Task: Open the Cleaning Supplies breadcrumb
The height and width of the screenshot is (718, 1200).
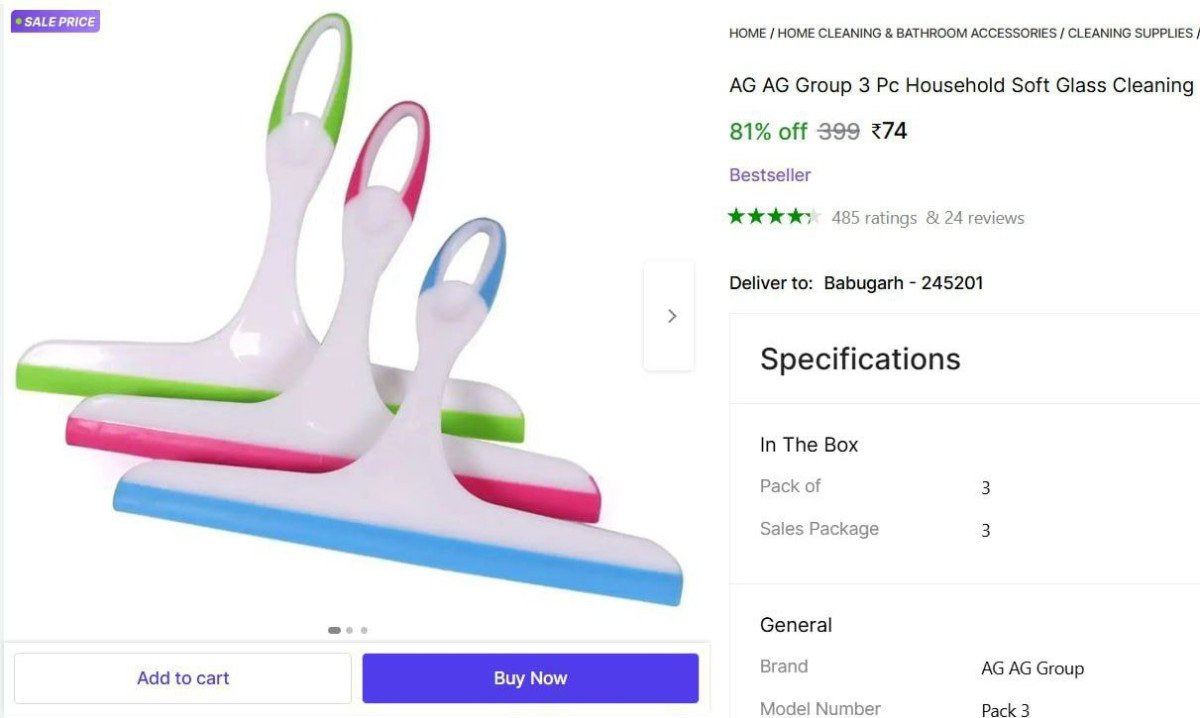Action: 1129,33
